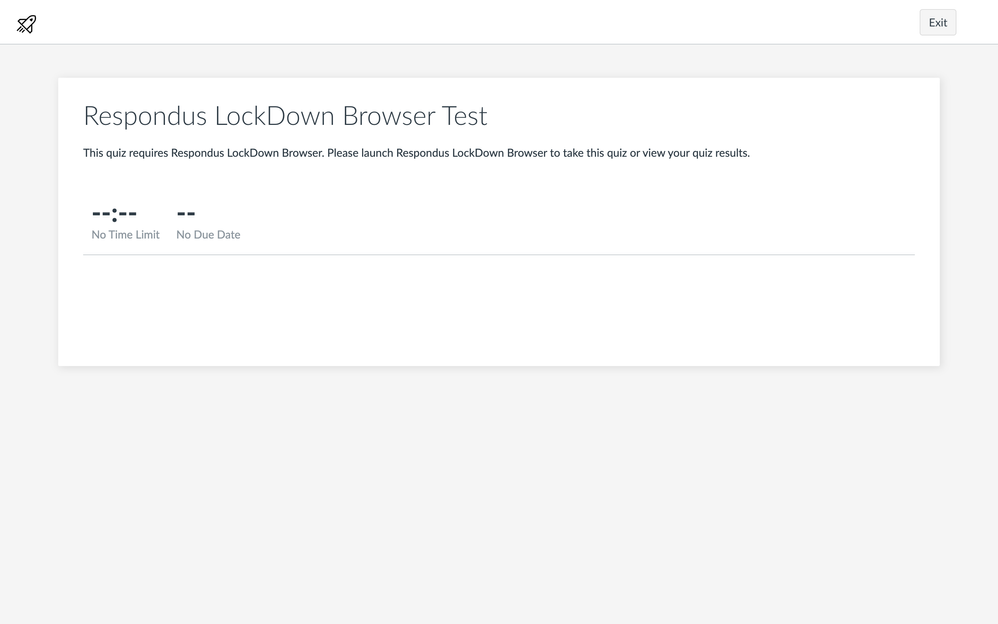Click the horizontal divider line in the card
998x624 pixels.
[498, 255]
